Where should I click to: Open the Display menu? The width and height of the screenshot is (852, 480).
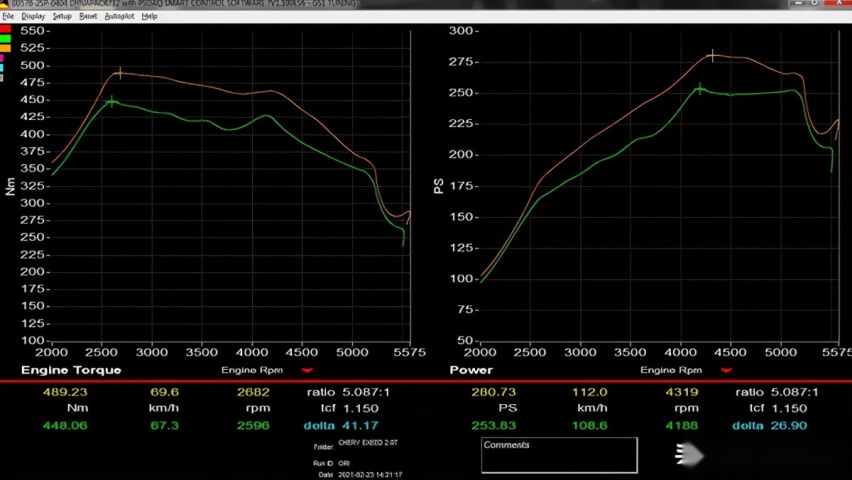click(x=33, y=16)
